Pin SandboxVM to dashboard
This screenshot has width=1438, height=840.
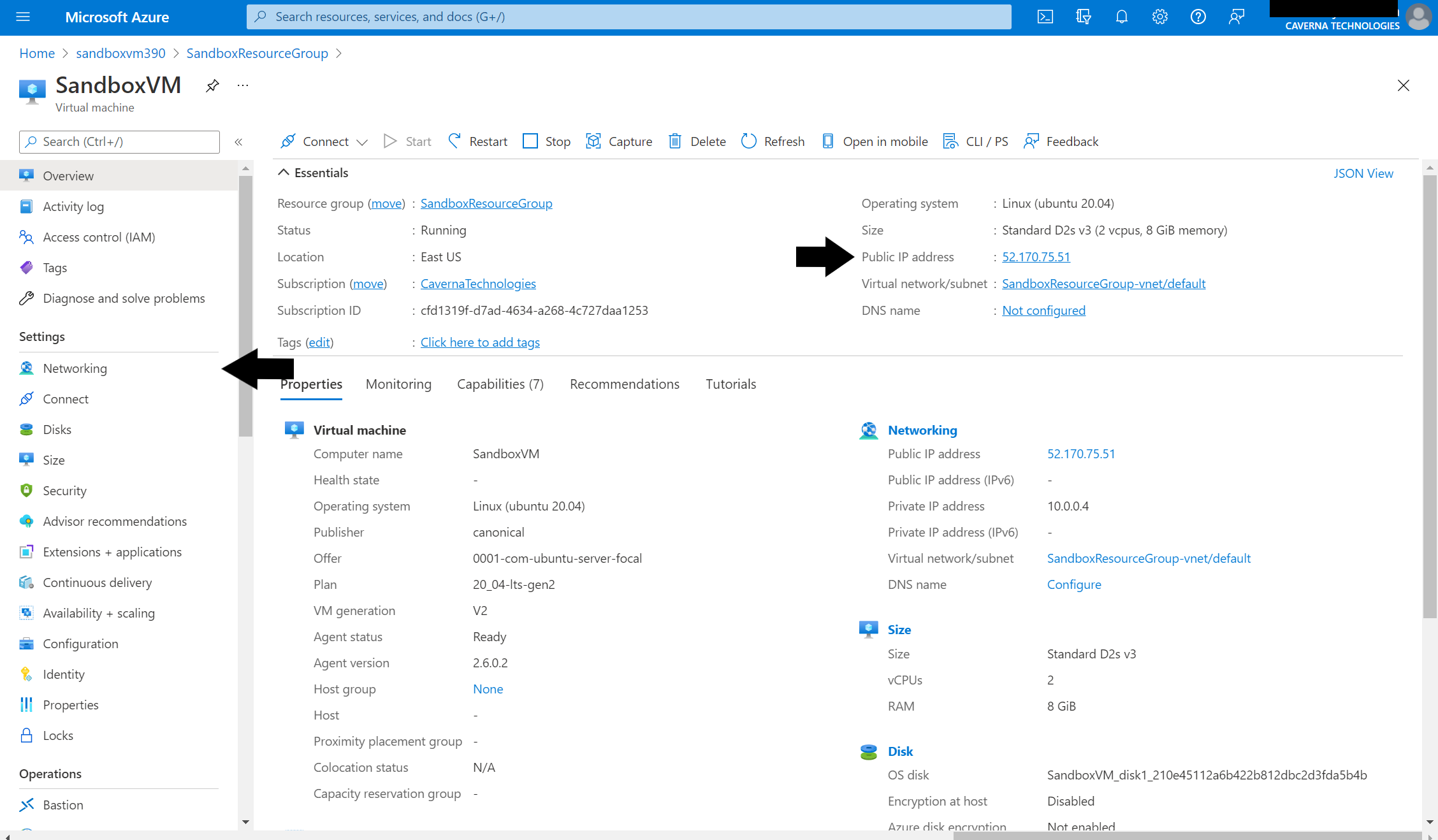tap(212, 85)
